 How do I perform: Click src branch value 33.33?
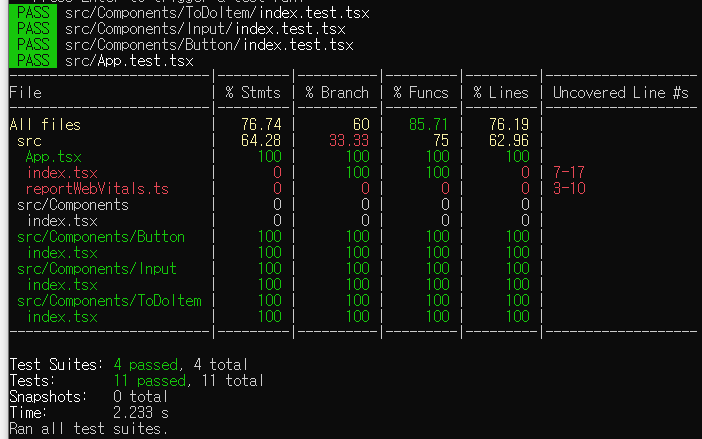[x=349, y=141]
